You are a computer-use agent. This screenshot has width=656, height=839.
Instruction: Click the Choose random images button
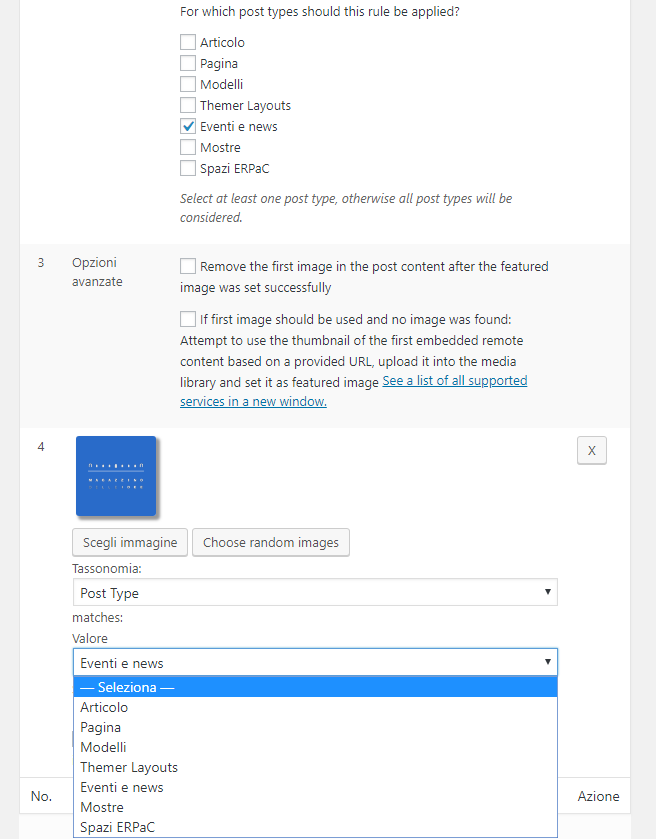pos(271,543)
